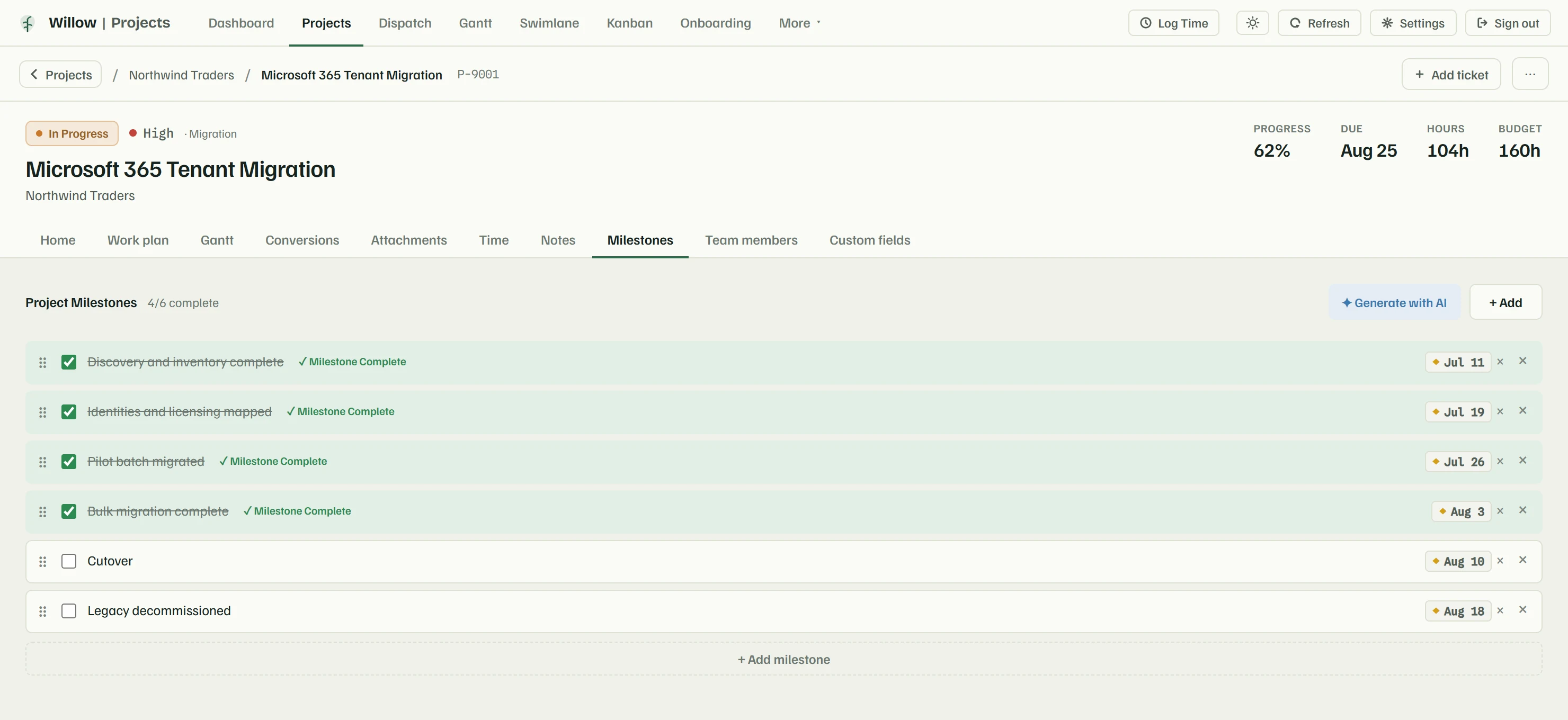Clear the Aug 18 date with small x

pyautogui.click(x=1500, y=610)
